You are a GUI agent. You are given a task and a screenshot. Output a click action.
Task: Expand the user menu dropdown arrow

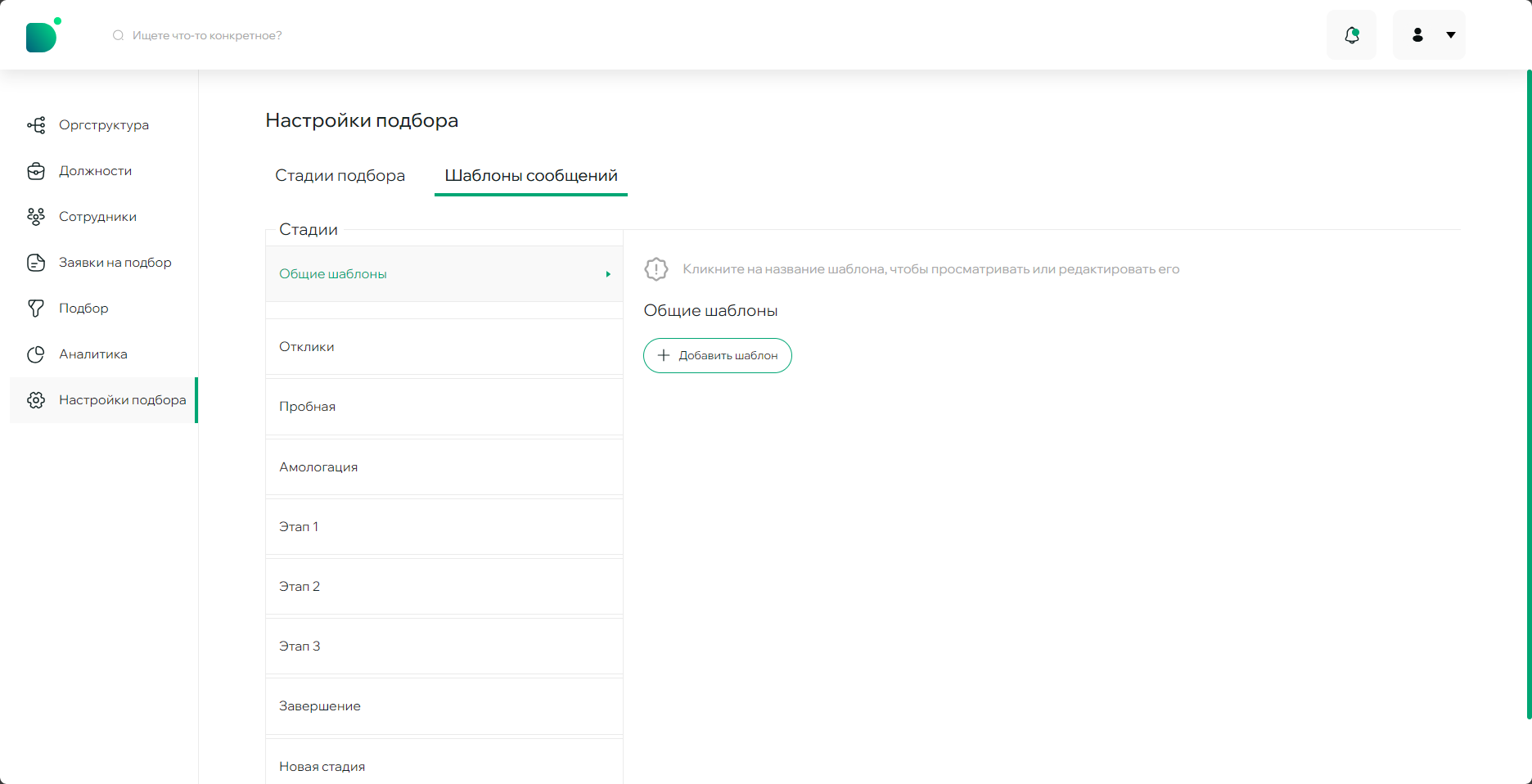click(1451, 35)
